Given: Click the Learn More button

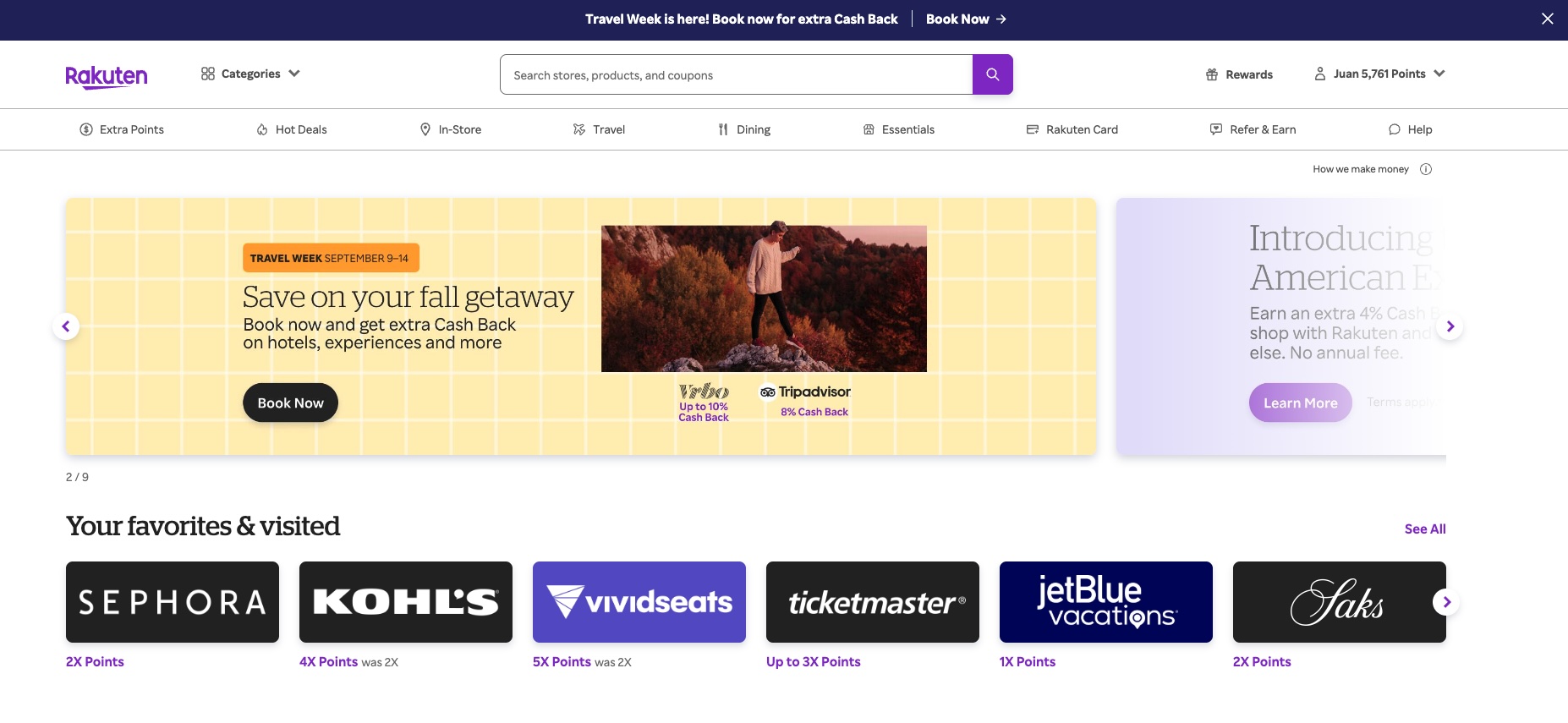Looking at the screenshot, I should click(1300, 403).
